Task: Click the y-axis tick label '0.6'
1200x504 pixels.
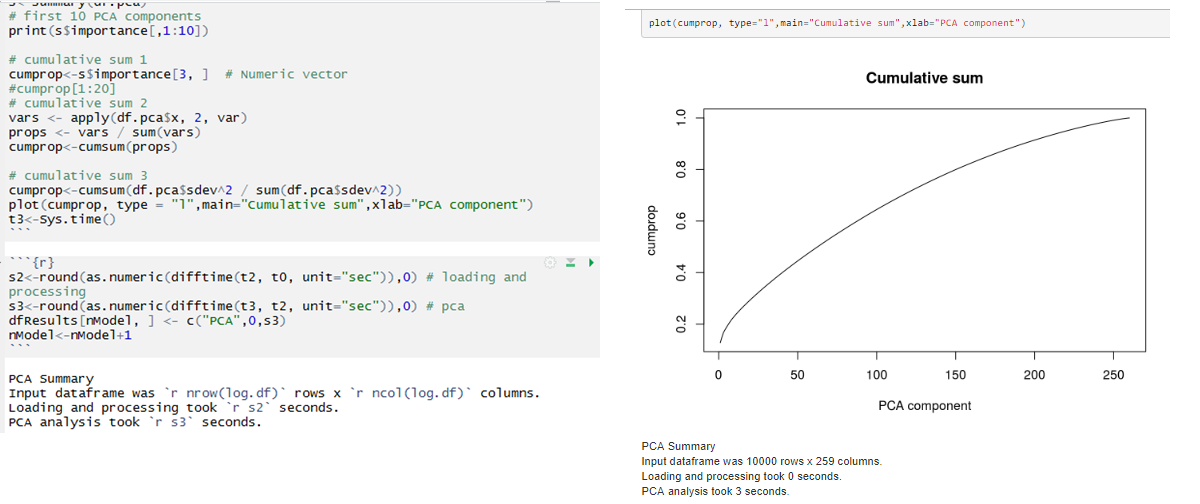Action: [681, 220]
